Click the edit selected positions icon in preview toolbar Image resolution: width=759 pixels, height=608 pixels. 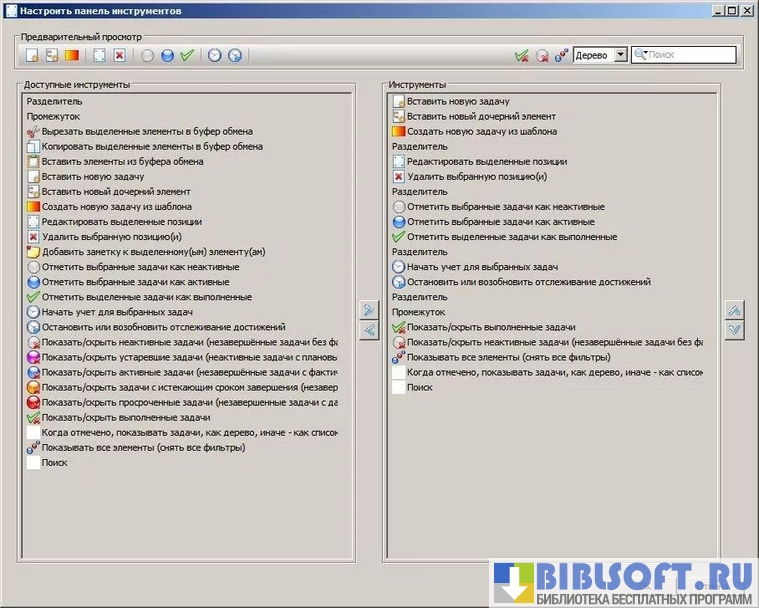coord(99,56)
